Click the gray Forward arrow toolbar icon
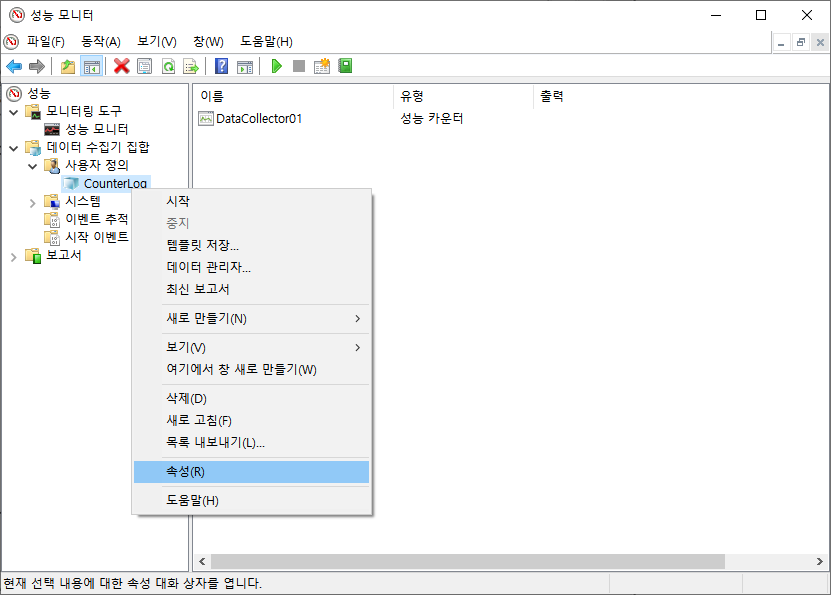Screen dimensions: 831x595 (x=37, y=66)
